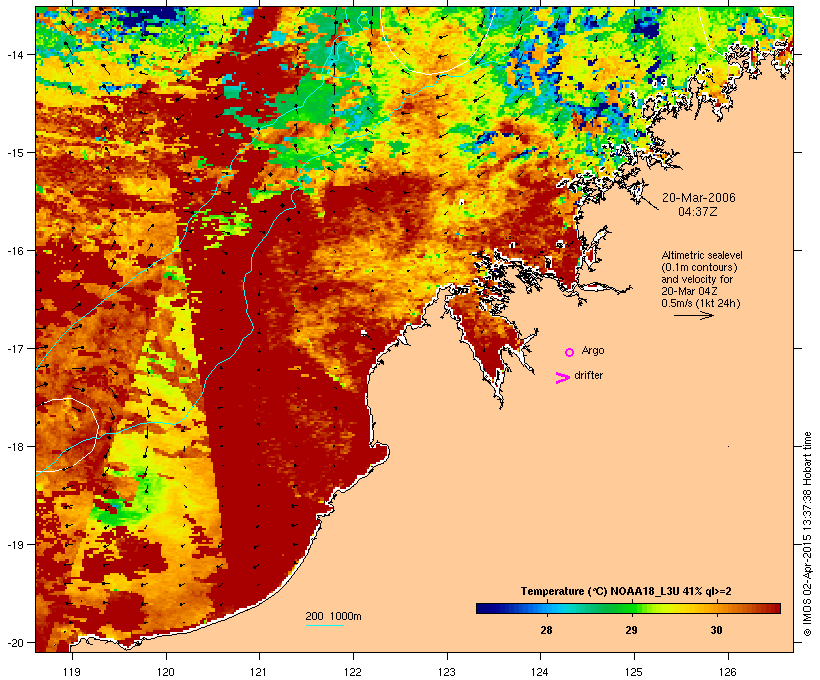The width and height of the screenshot is (820, 680).
Task: Click the longitude axis label '120'
Action: (x=166, y=672)
